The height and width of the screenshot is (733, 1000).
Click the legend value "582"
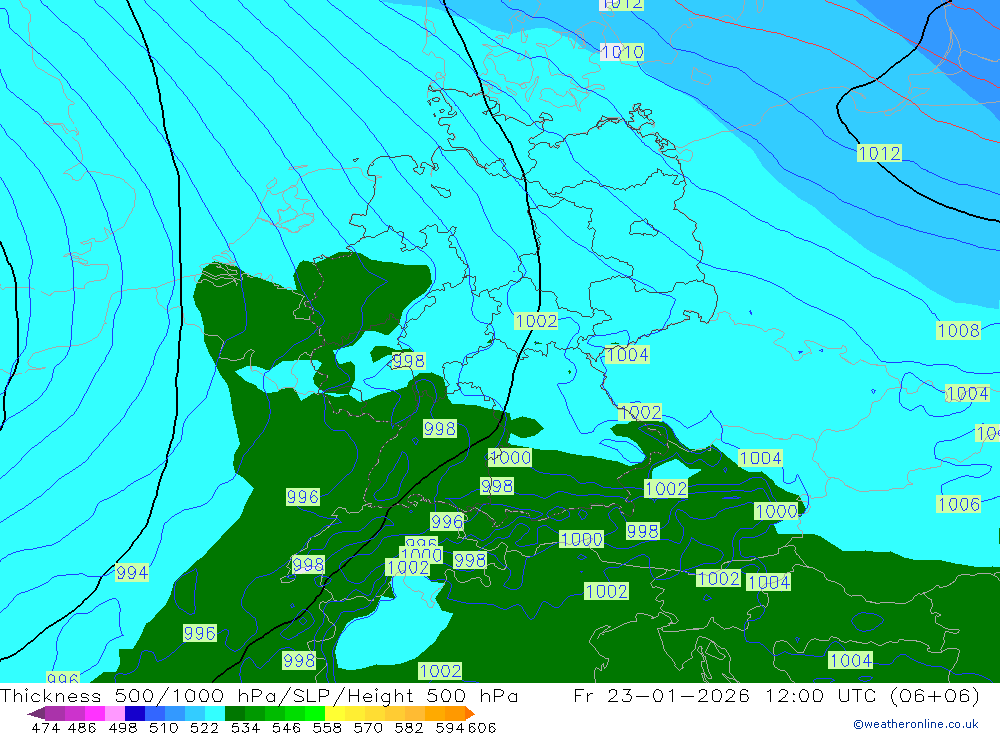click(x=409, y=727)
